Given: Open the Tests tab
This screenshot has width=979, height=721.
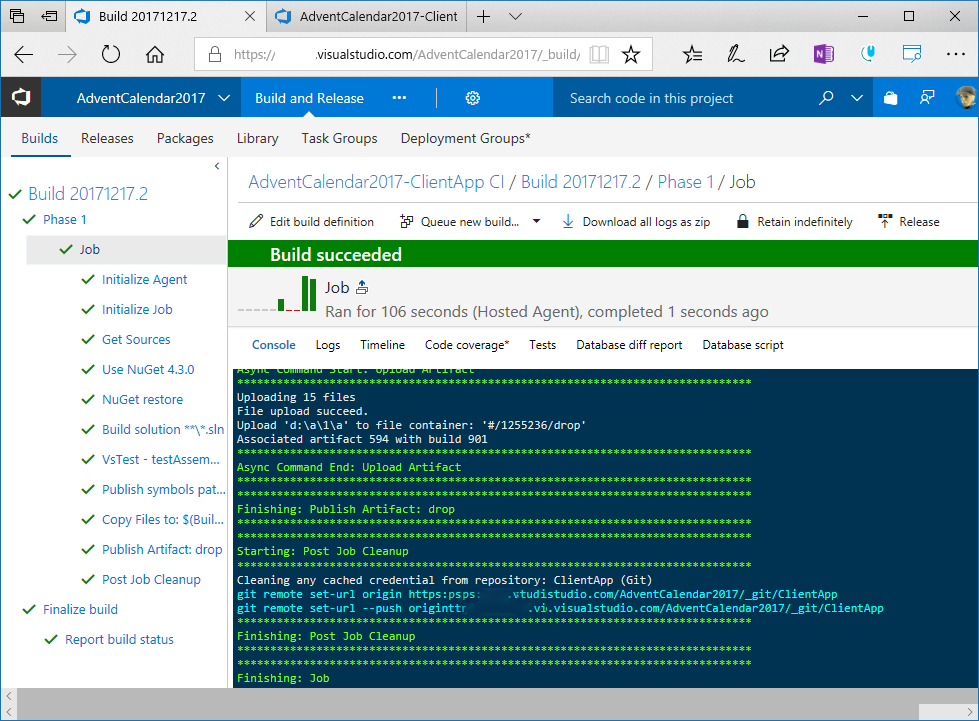Looking at the screenshot, I should [x=543, y=345].
